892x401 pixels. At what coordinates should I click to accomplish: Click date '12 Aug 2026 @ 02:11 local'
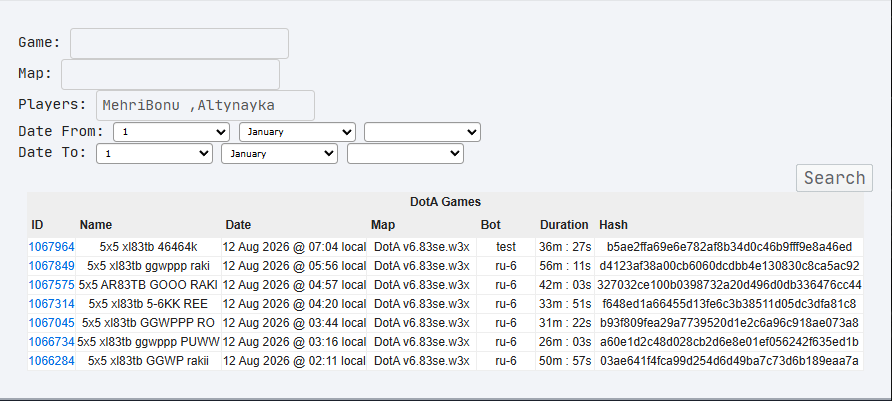click(x=294, y=361)
